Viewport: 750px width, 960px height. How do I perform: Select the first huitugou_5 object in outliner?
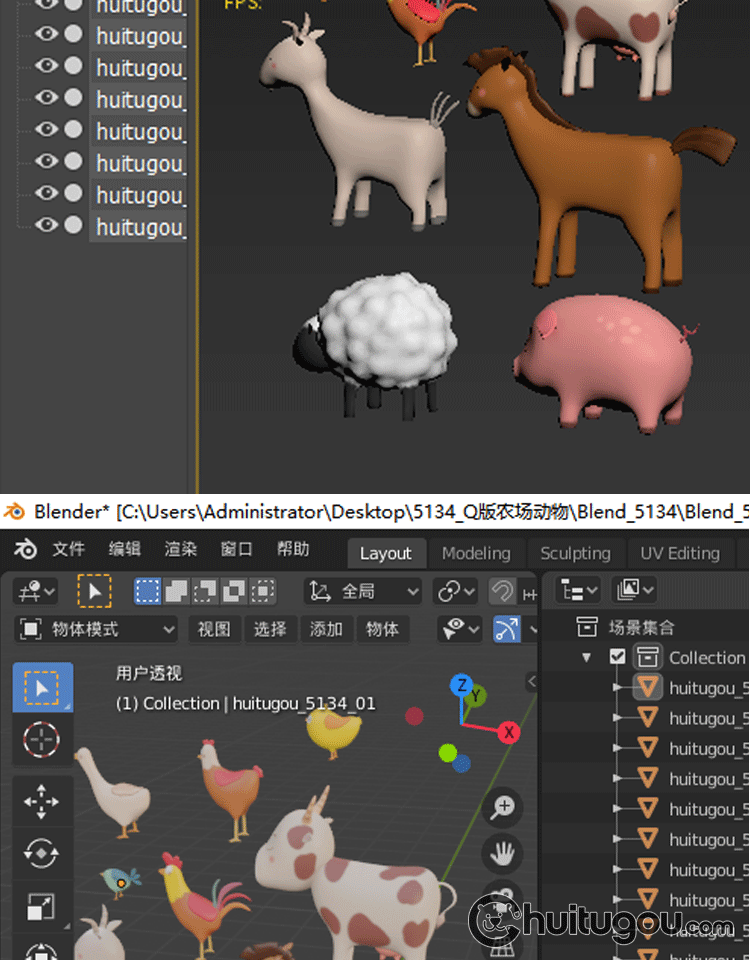pyautogui.click(x=706, y=688)
